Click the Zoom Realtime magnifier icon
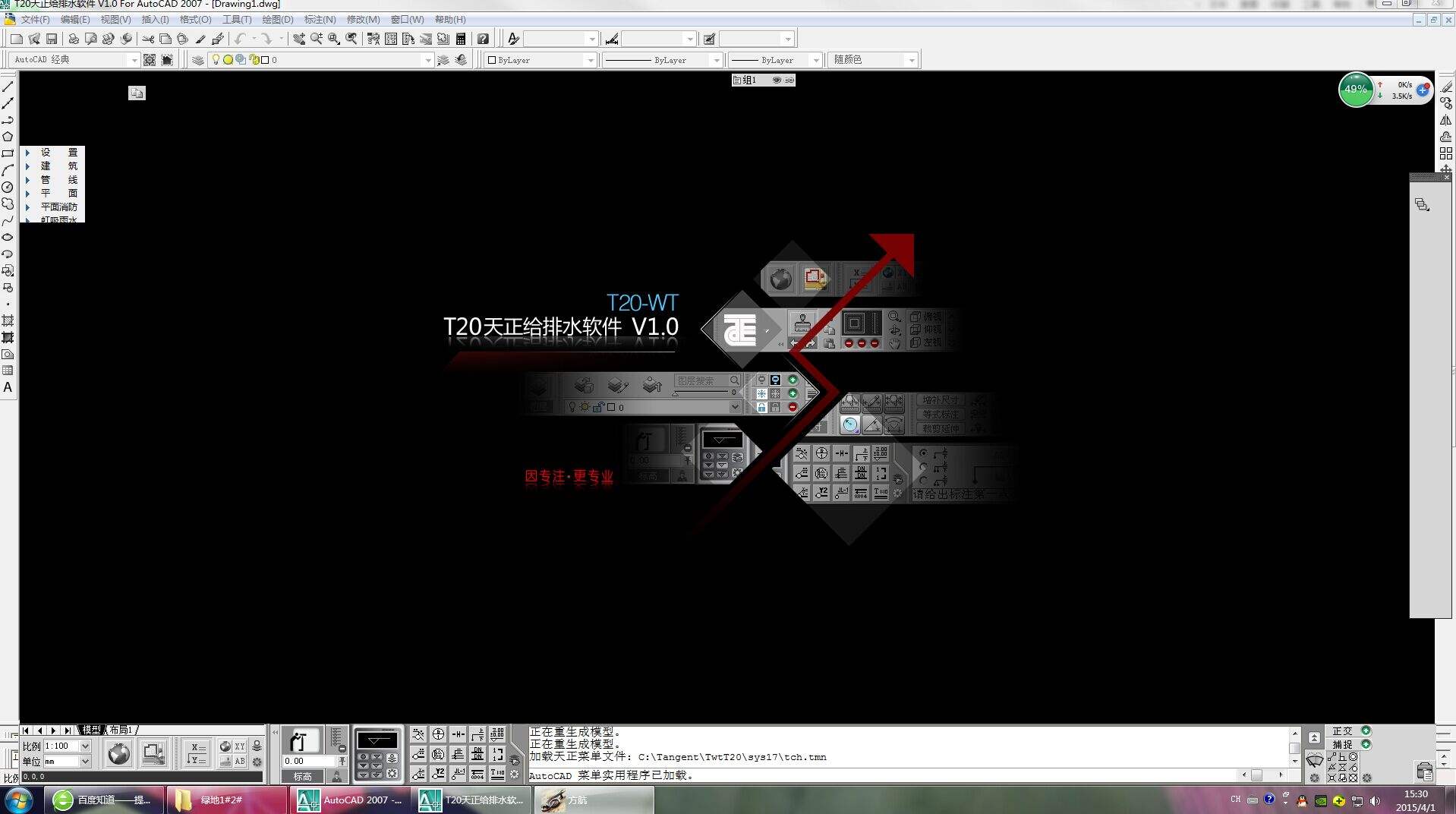The height and width of the screenshot is (814, 1456). coord(317,39)
